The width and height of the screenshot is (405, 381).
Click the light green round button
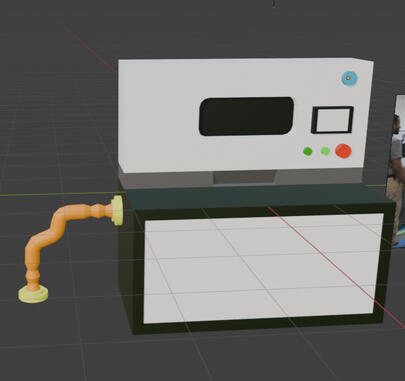[x=325, y=151]
